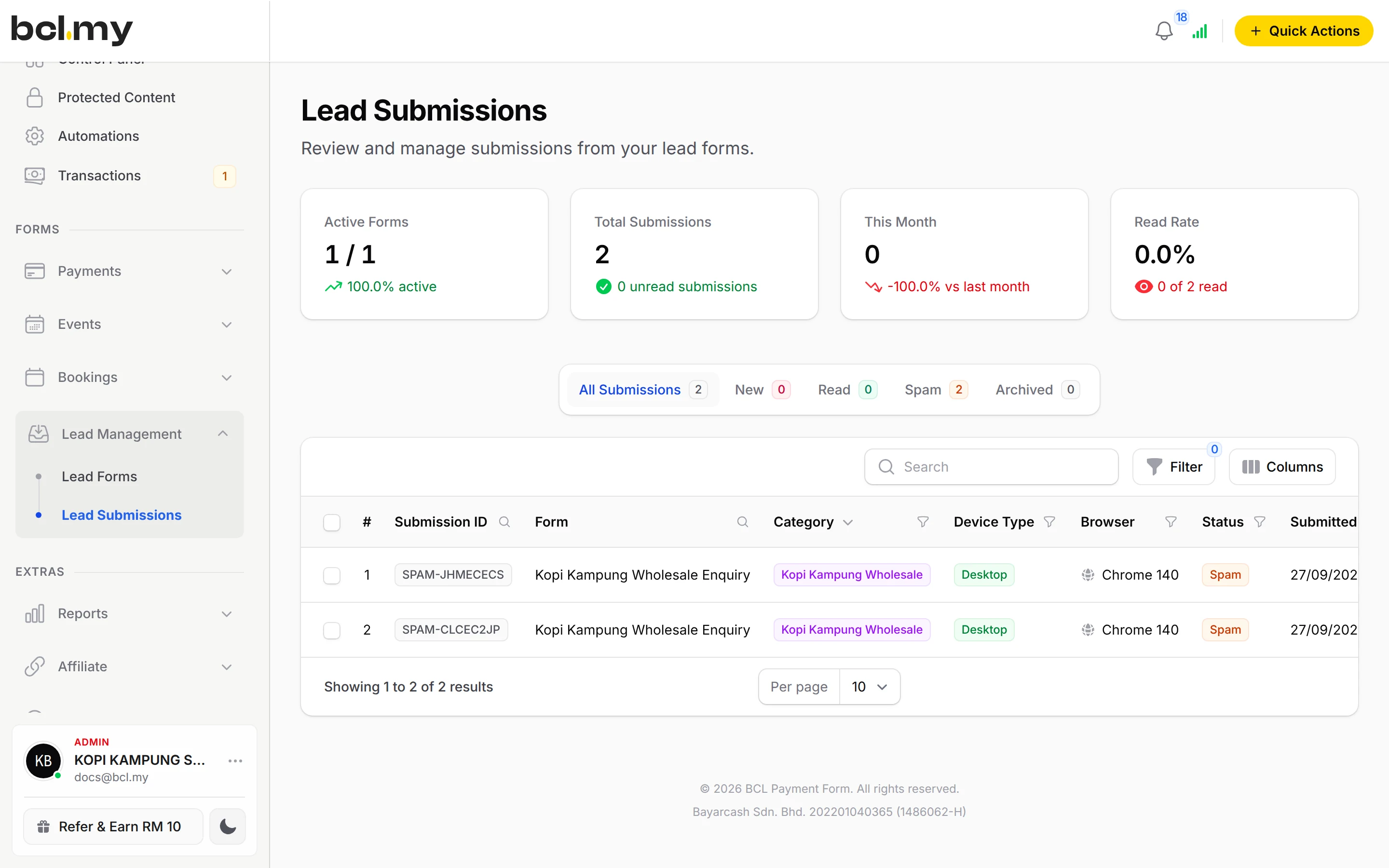Click the Transactions badge showing 1
Screen dimensions: 1389x868
tap(224, 176)
